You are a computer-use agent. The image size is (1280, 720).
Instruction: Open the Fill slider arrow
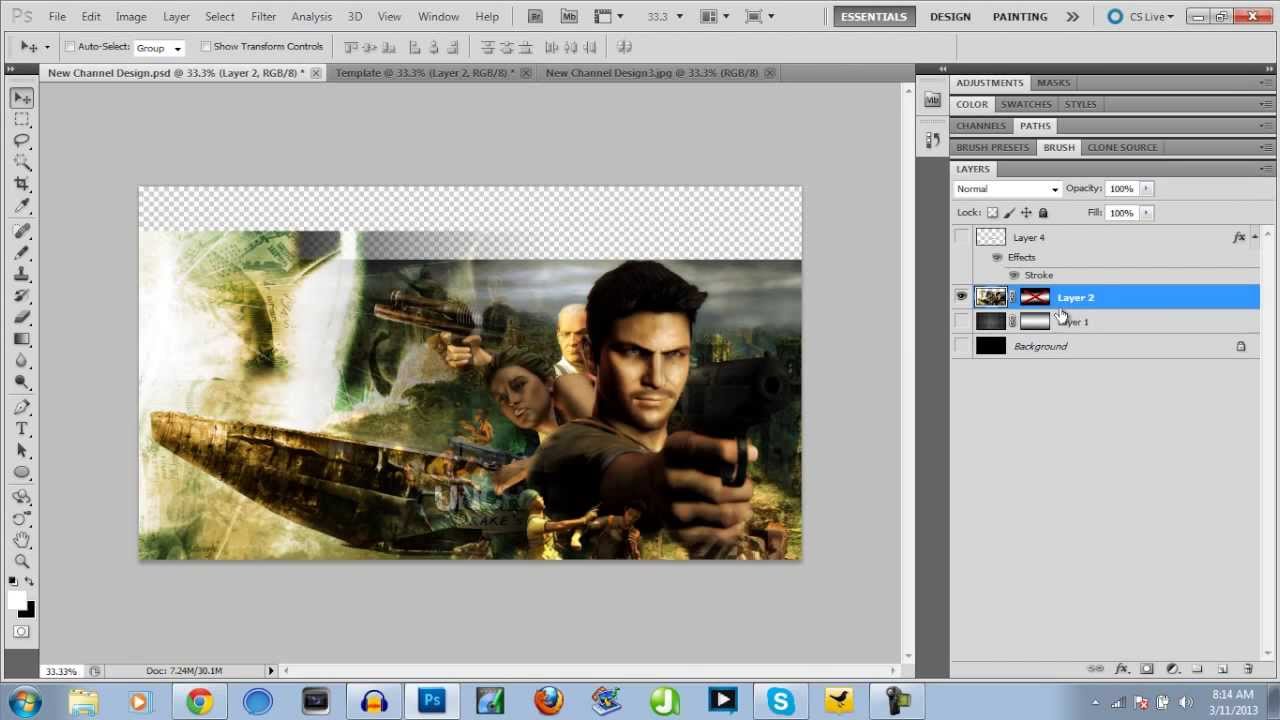coord(1146,213)
